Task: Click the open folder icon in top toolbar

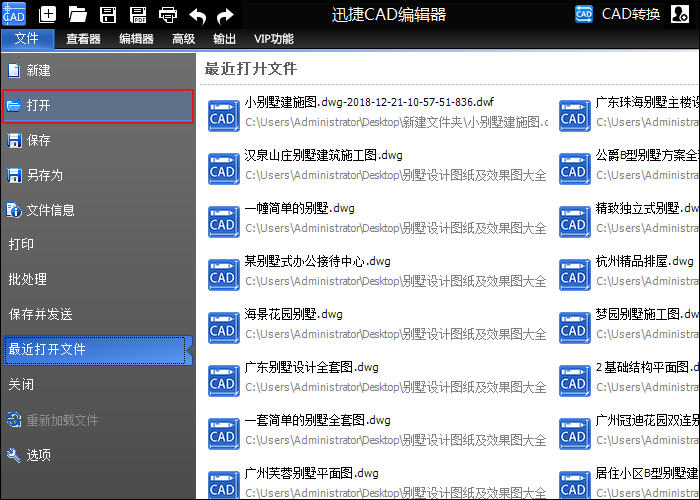Action: (x=77, y=15)
